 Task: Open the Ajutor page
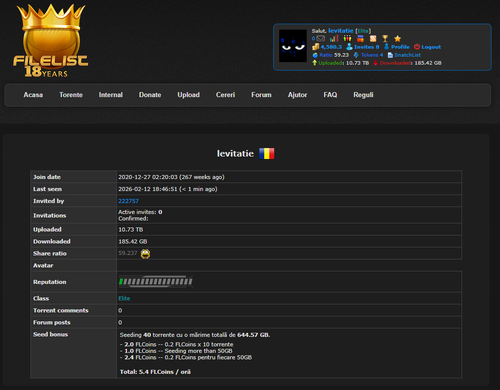[x=297, y=95]
